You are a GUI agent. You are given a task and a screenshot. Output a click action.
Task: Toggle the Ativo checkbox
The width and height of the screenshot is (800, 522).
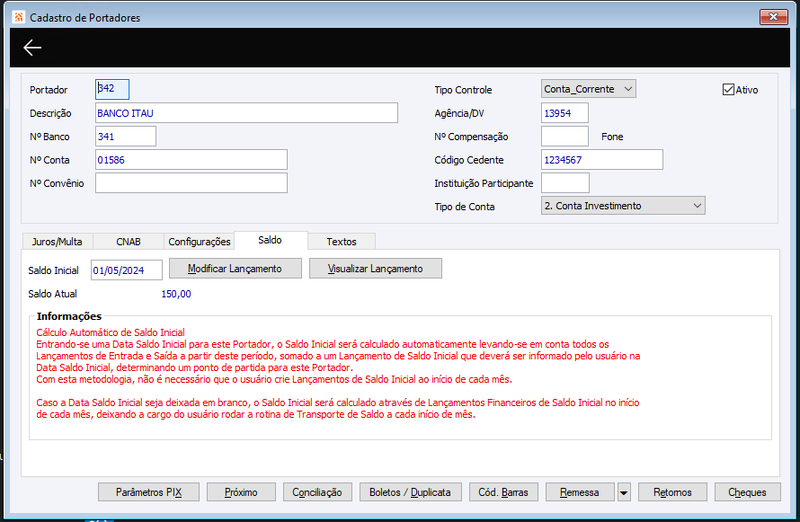click(728, 90)
